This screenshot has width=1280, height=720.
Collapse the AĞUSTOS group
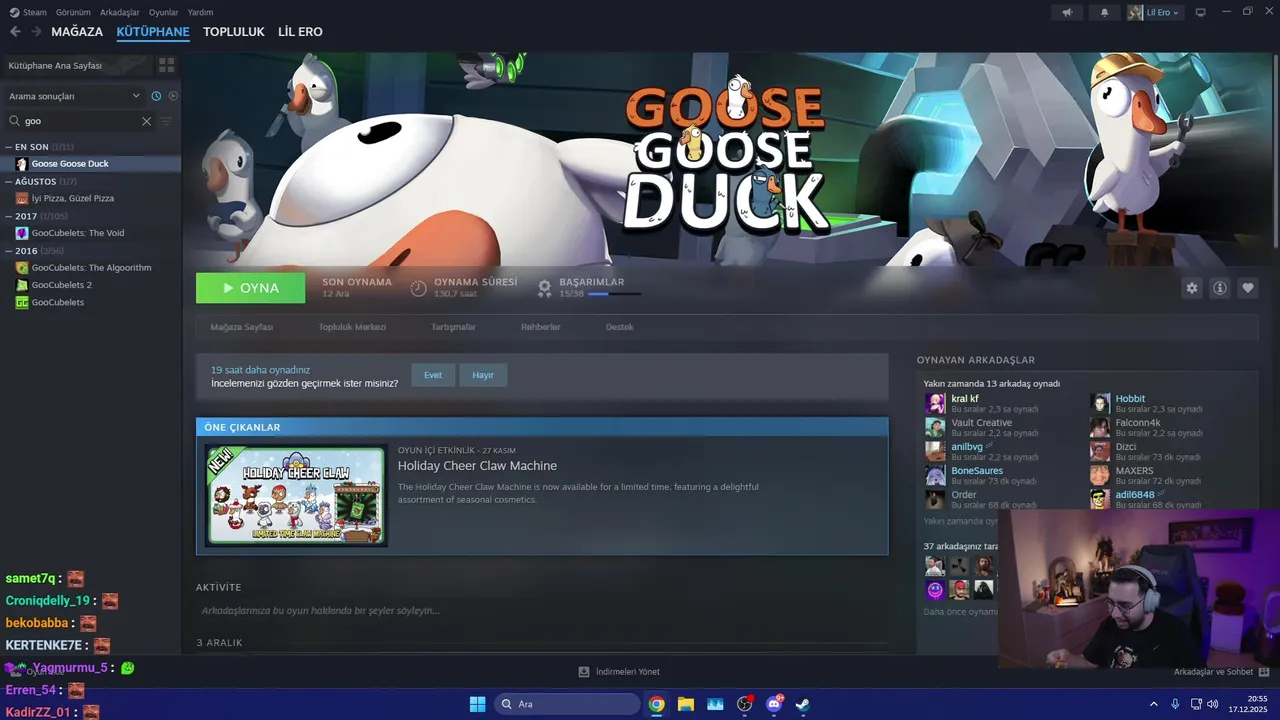point(9,182)
